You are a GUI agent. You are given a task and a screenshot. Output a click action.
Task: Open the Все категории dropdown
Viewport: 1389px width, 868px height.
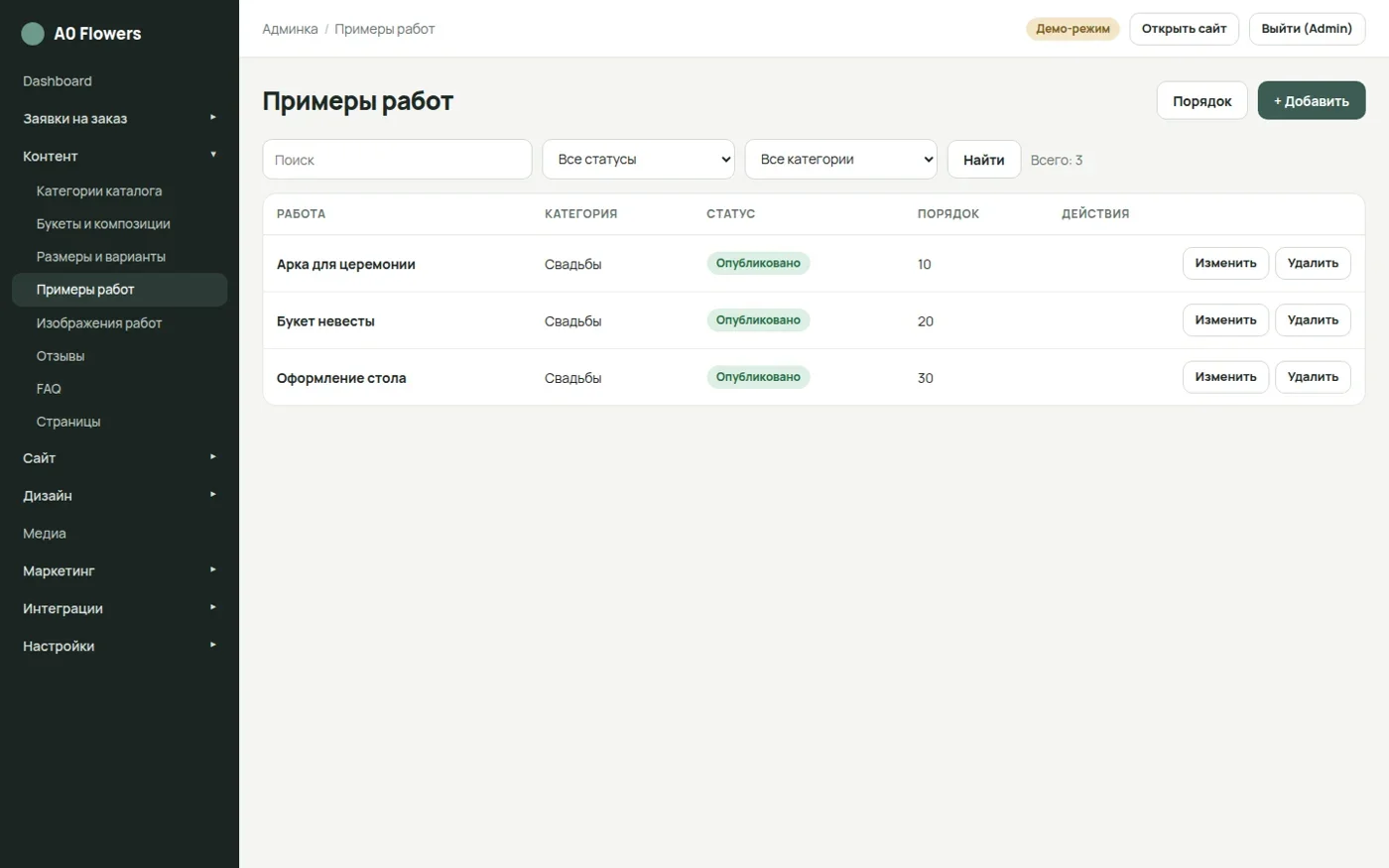pos(840,160)
